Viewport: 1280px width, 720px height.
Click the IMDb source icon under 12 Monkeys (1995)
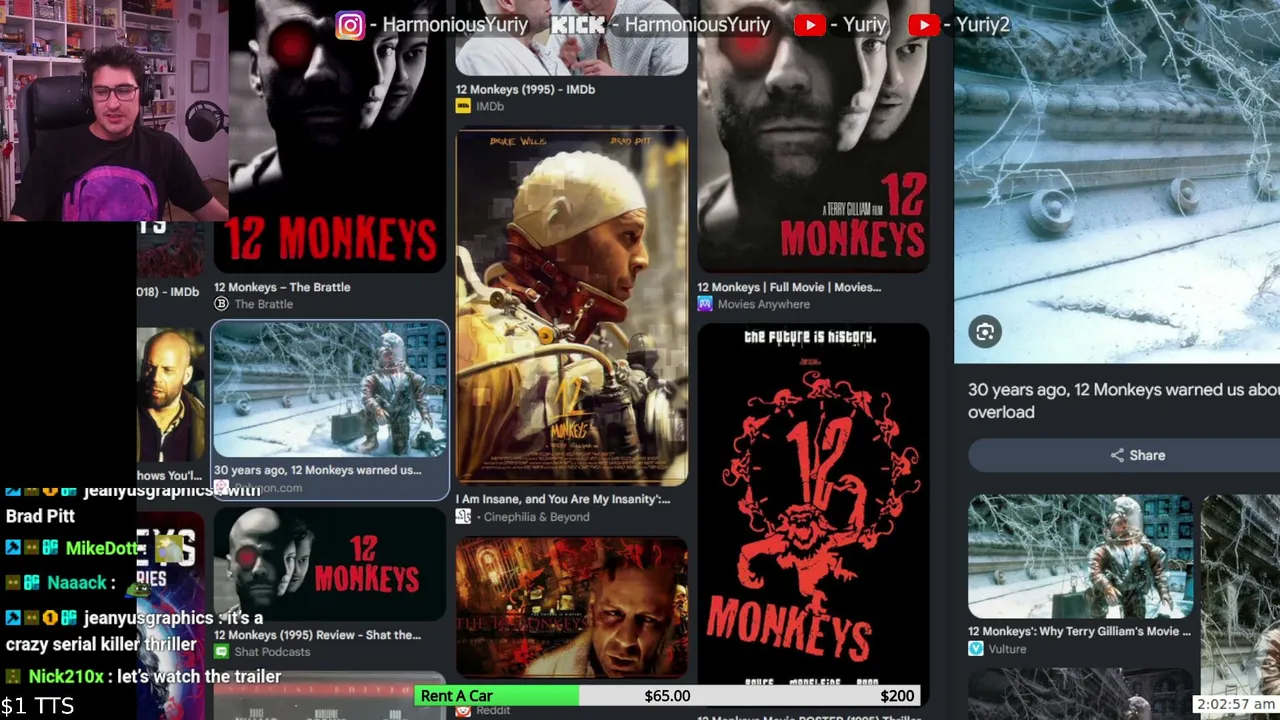(x=463, y=106)
